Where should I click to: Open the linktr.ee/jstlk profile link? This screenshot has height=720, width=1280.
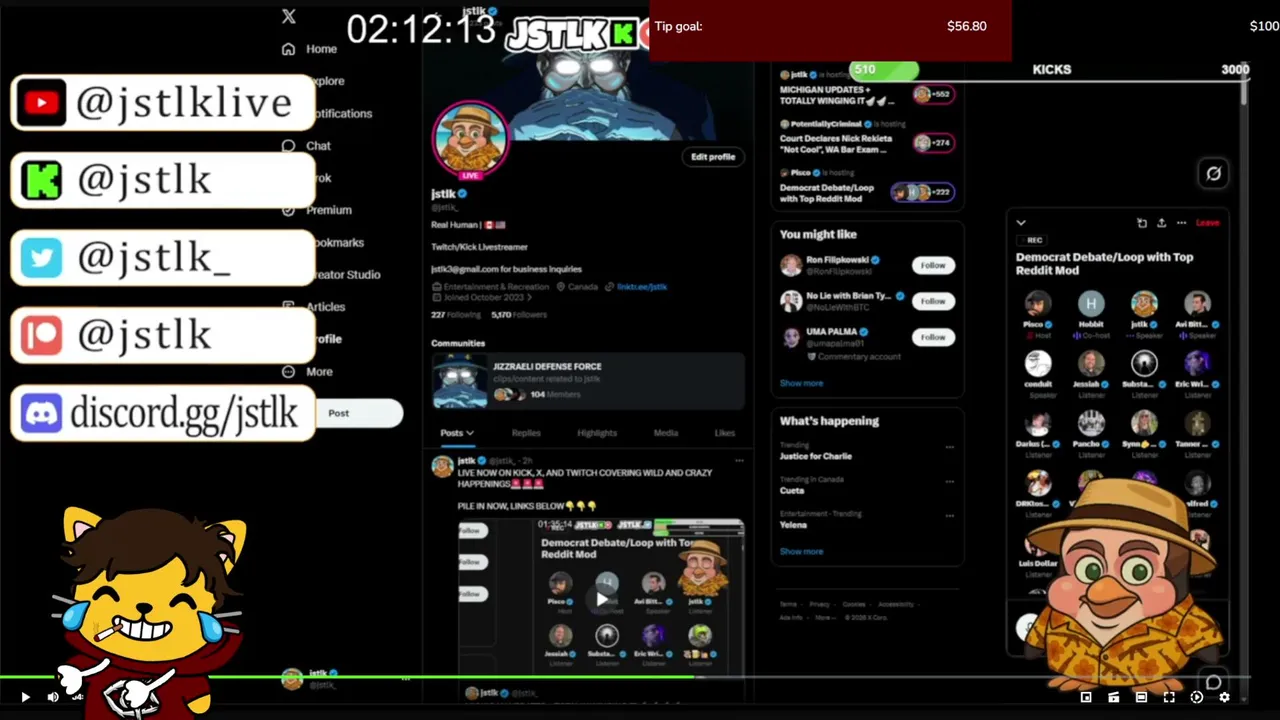click(x=642, y=287)
